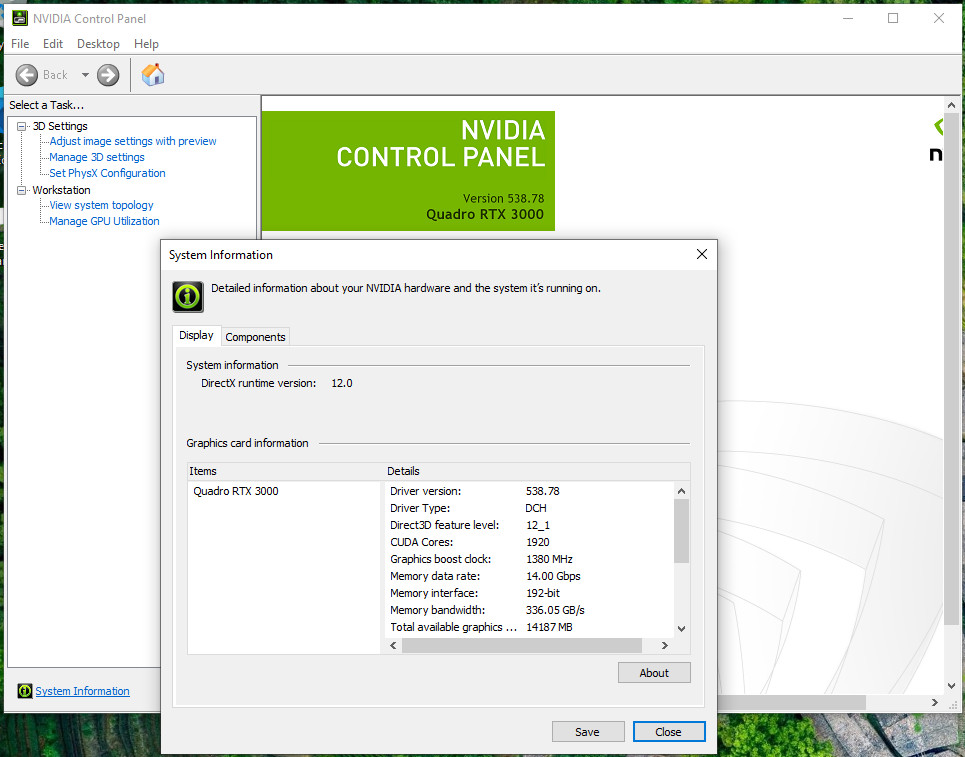Click the Workstation tree label
Screen dimensions: 965x757
click(62, 190)
